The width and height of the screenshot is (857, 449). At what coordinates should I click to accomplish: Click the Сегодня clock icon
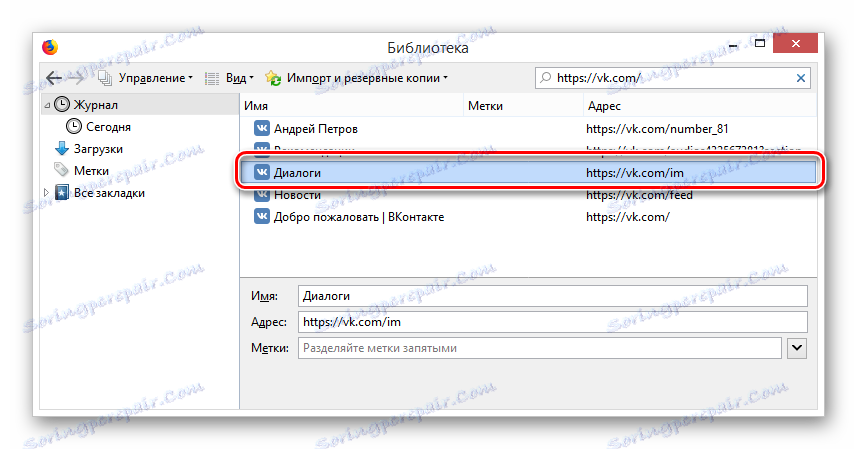[x=74, y=127]
